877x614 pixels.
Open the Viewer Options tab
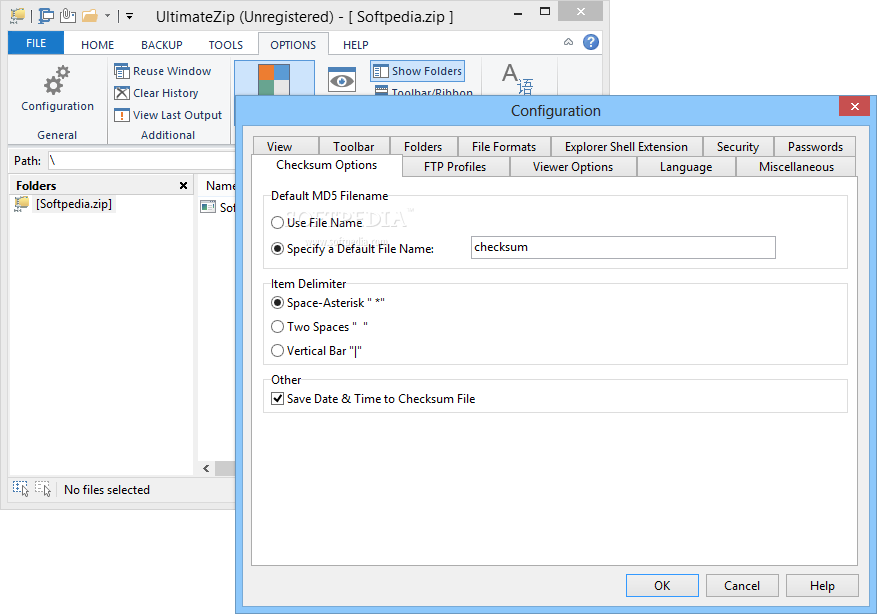(x=573, y=167)
